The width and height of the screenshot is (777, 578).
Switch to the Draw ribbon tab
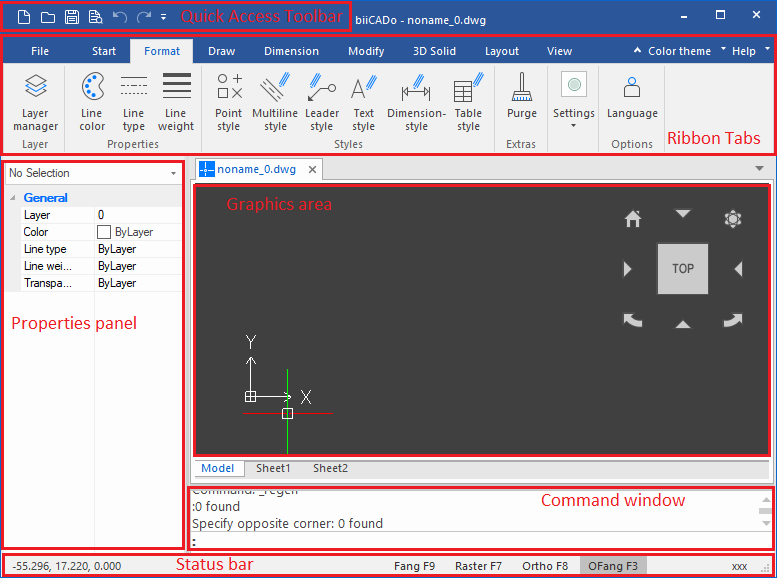point(221,51)
